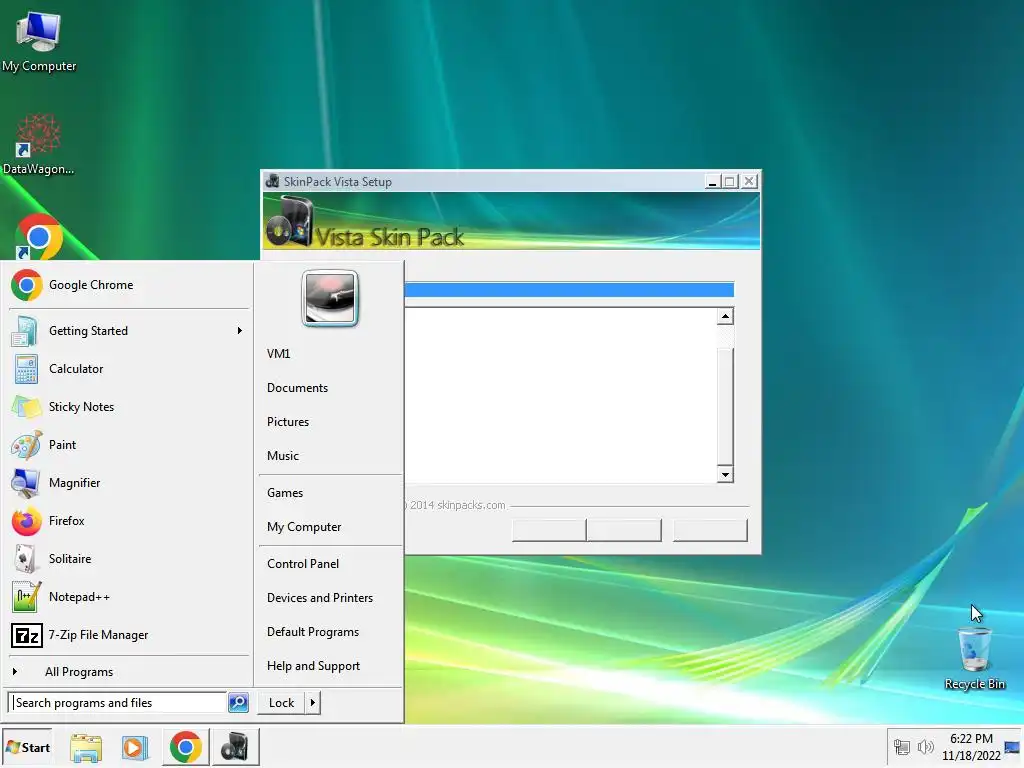Click the installer progress bar

click(x=569, y=289)
